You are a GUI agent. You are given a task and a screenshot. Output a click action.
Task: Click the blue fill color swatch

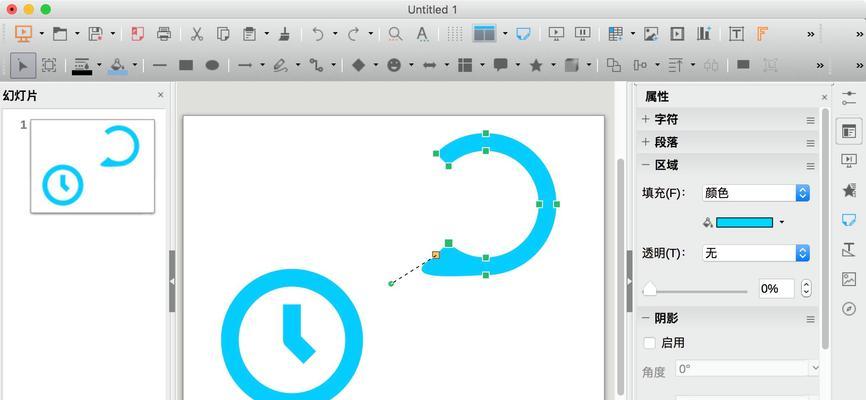pyautogui.click(x=744, y=222)
